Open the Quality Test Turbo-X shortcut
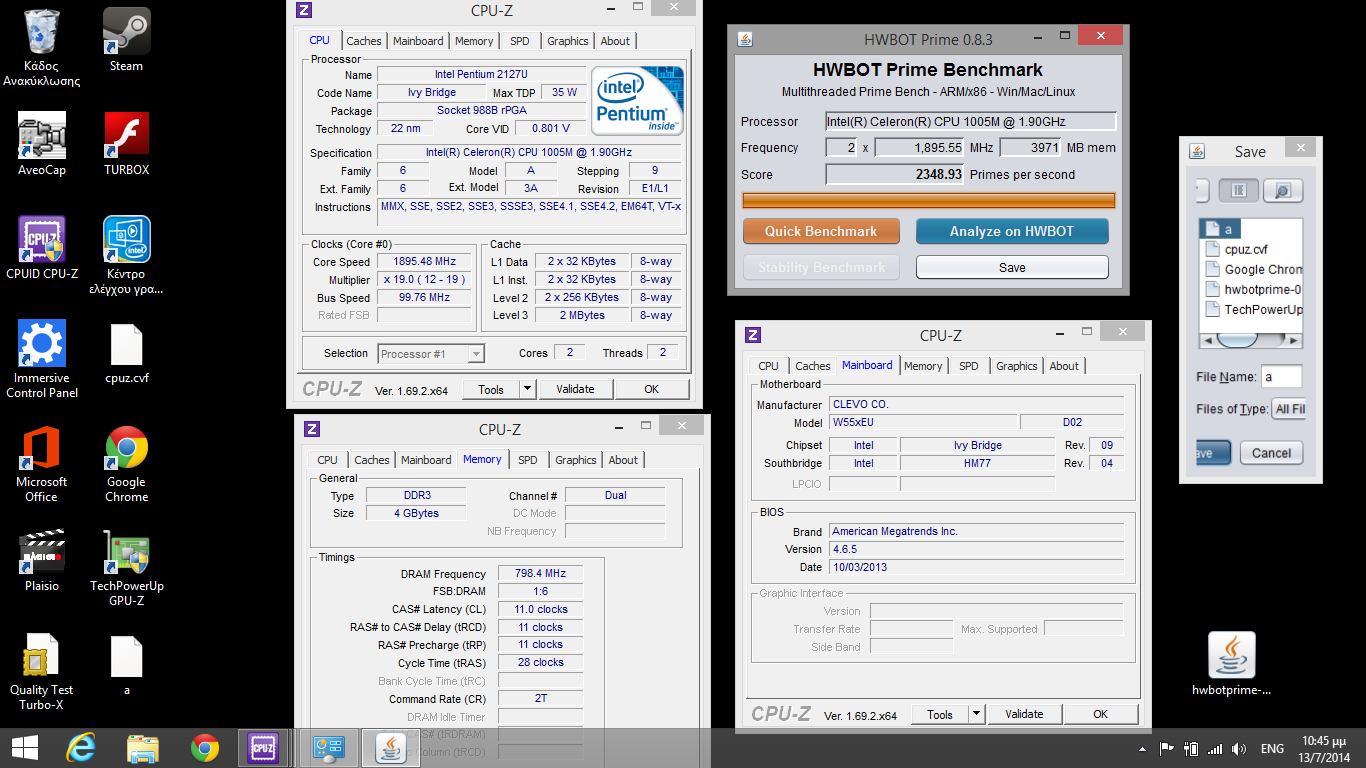The width and height of the screenshot is (1366, 768). pos(42,671)
